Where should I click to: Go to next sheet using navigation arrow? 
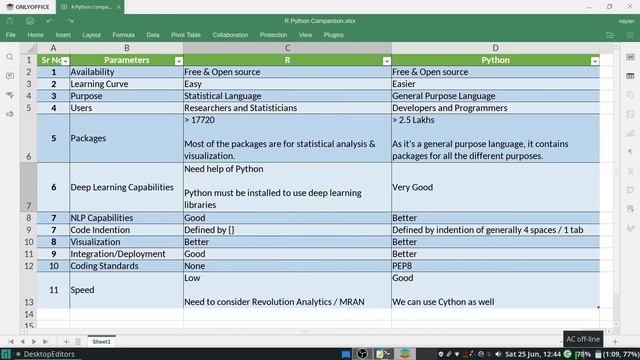[x=34, y=342]
